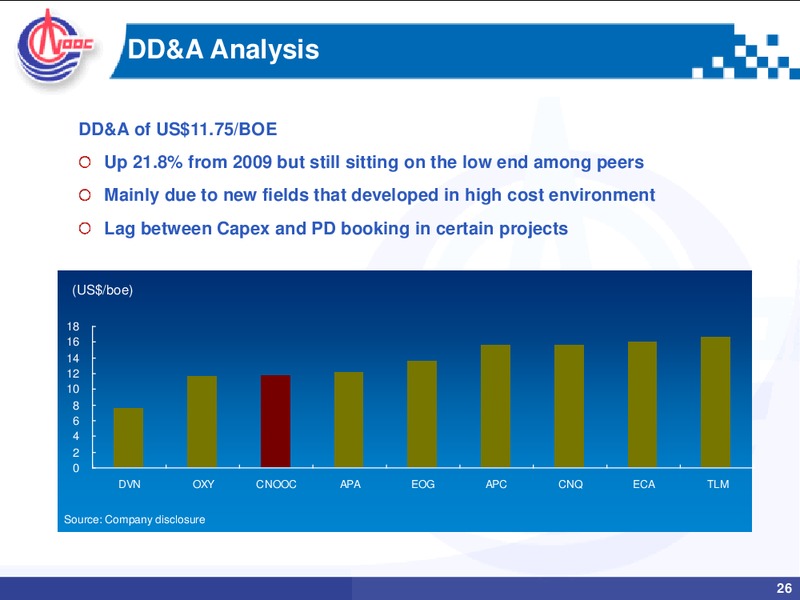Click the '18' y-axis value
Screen dimensions: 800x600
[x=73, y=327]
